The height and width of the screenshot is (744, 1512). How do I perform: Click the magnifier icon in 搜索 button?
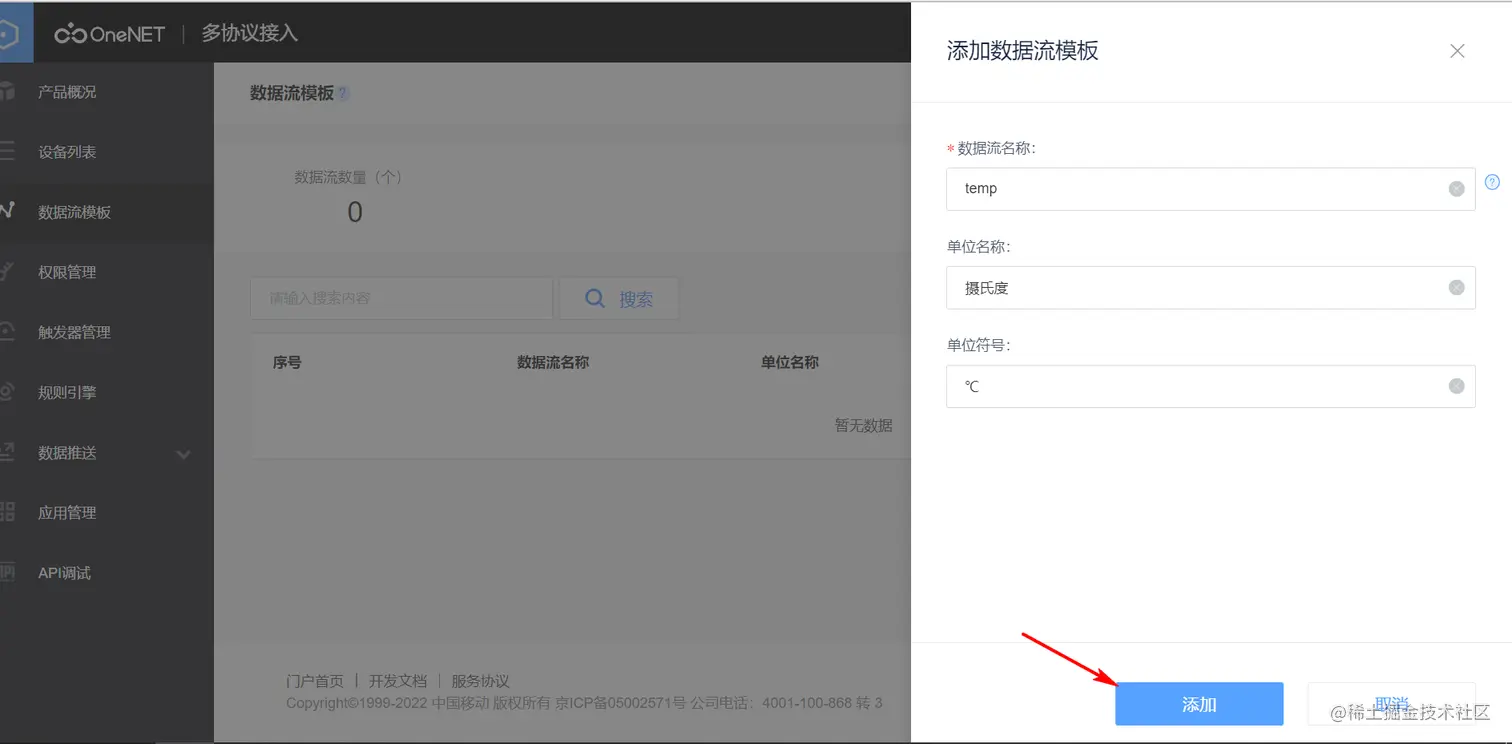point(595,298)
